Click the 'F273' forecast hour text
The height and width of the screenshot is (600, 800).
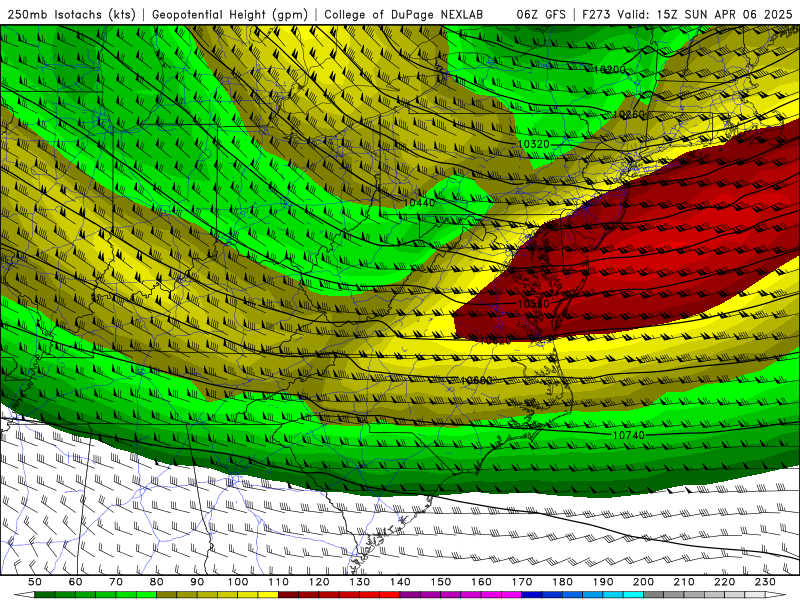point(598,14)
